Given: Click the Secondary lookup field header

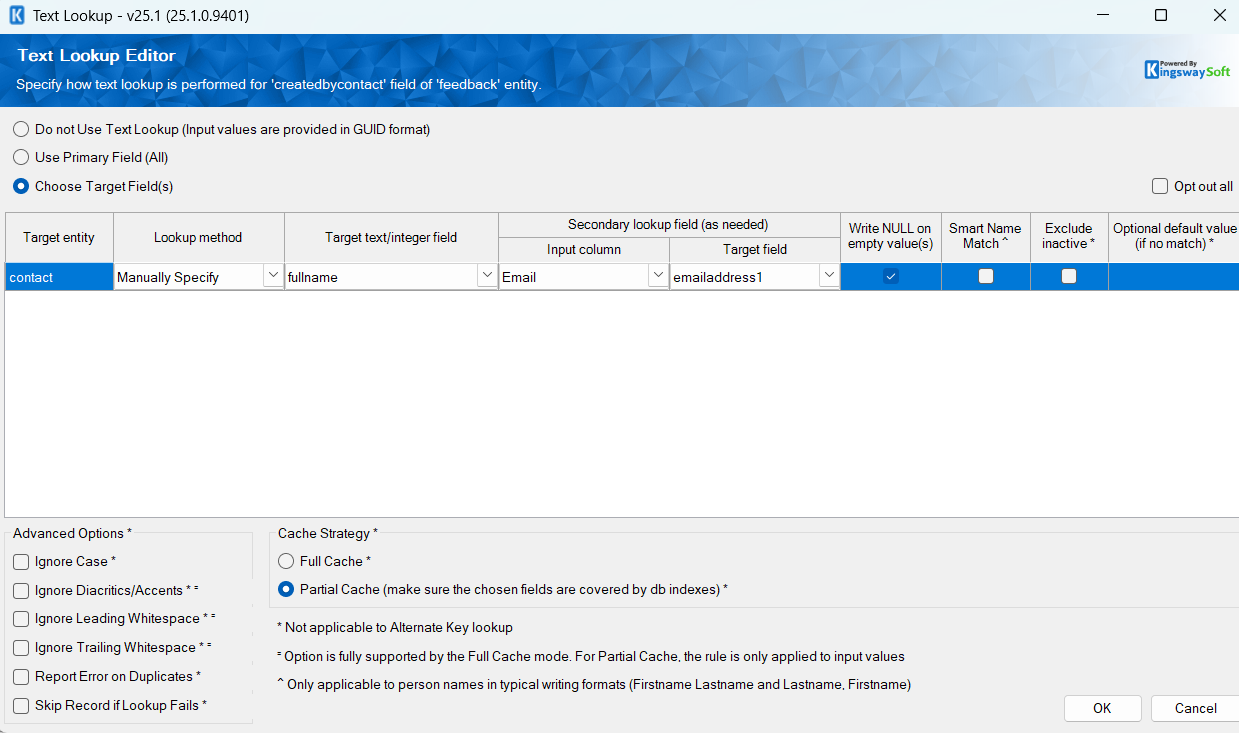Looking at the screenshot, I should [x=669, y=225].
